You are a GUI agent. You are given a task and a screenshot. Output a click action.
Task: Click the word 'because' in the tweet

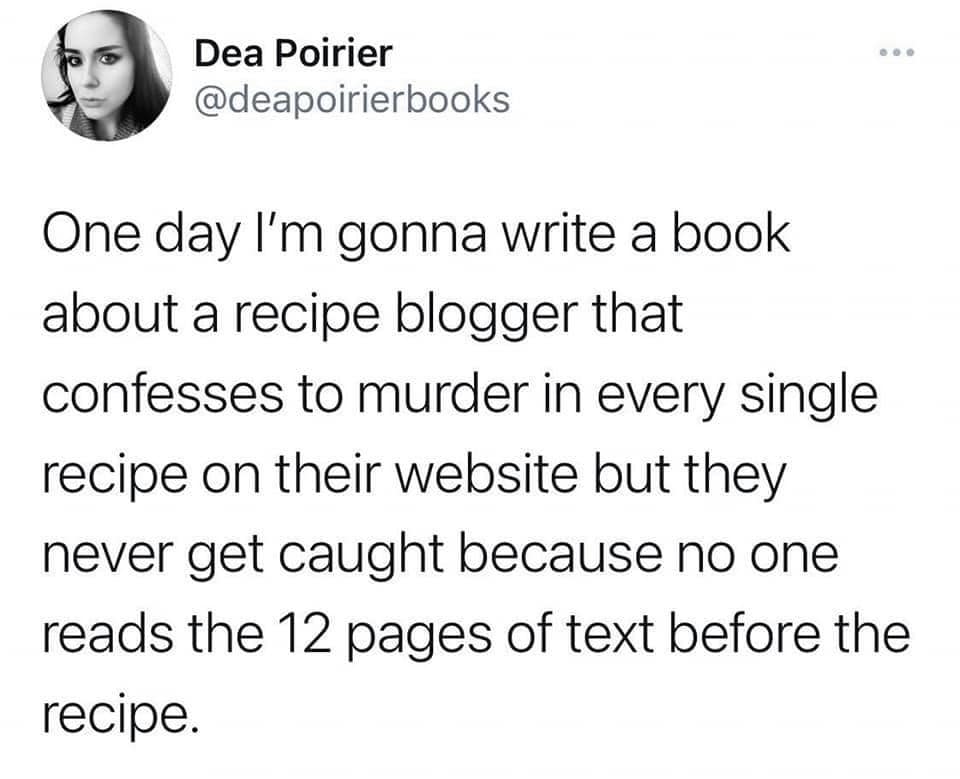561,554
